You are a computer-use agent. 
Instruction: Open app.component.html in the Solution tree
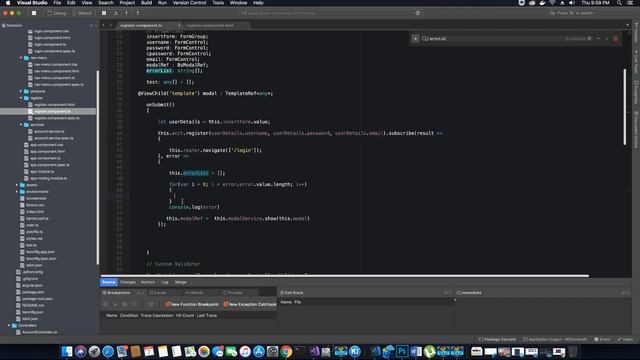pyautogui.click(x=47, y=151)
